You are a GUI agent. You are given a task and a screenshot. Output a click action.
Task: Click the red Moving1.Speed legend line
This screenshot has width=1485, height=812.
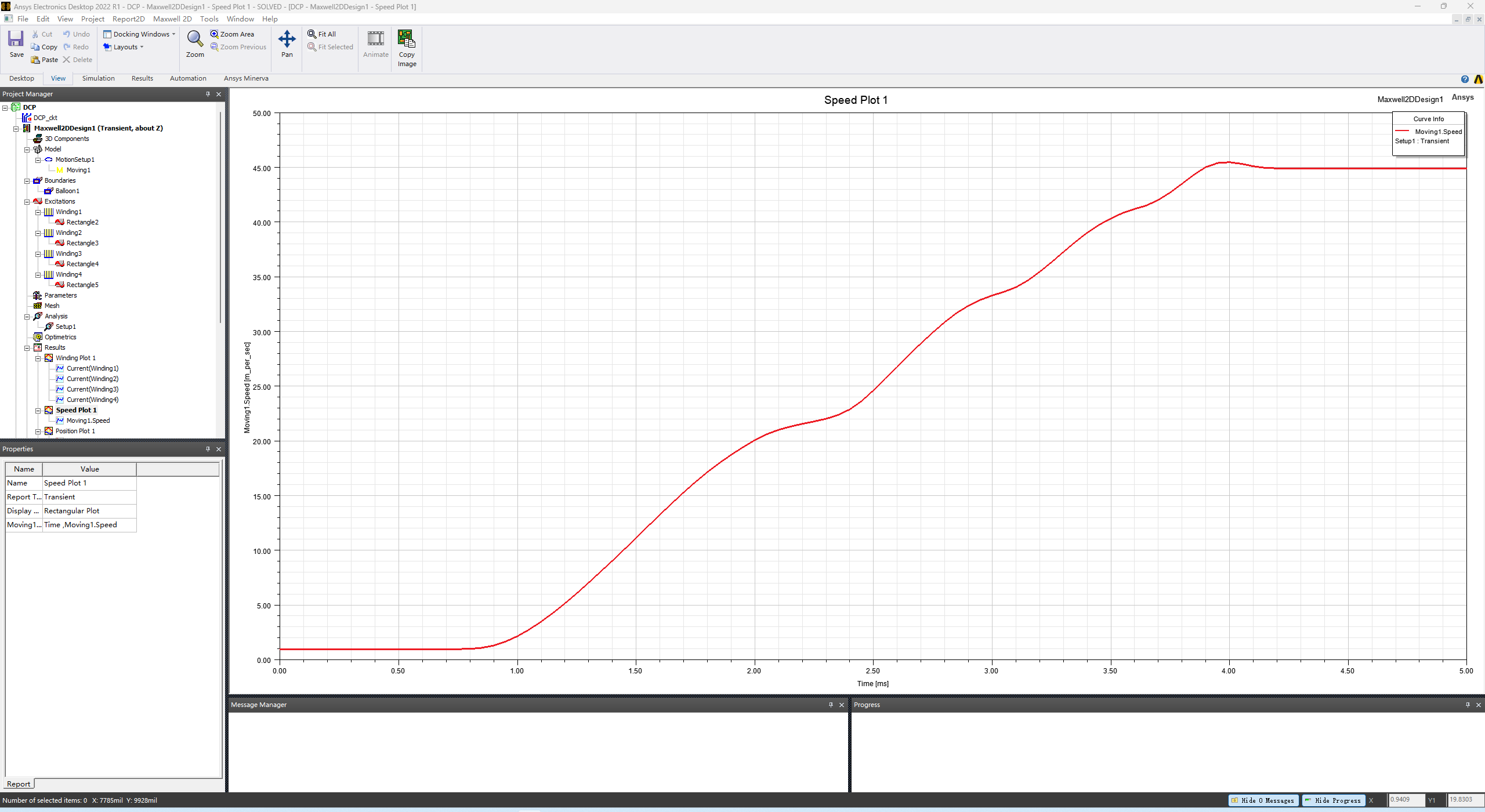1402,131
